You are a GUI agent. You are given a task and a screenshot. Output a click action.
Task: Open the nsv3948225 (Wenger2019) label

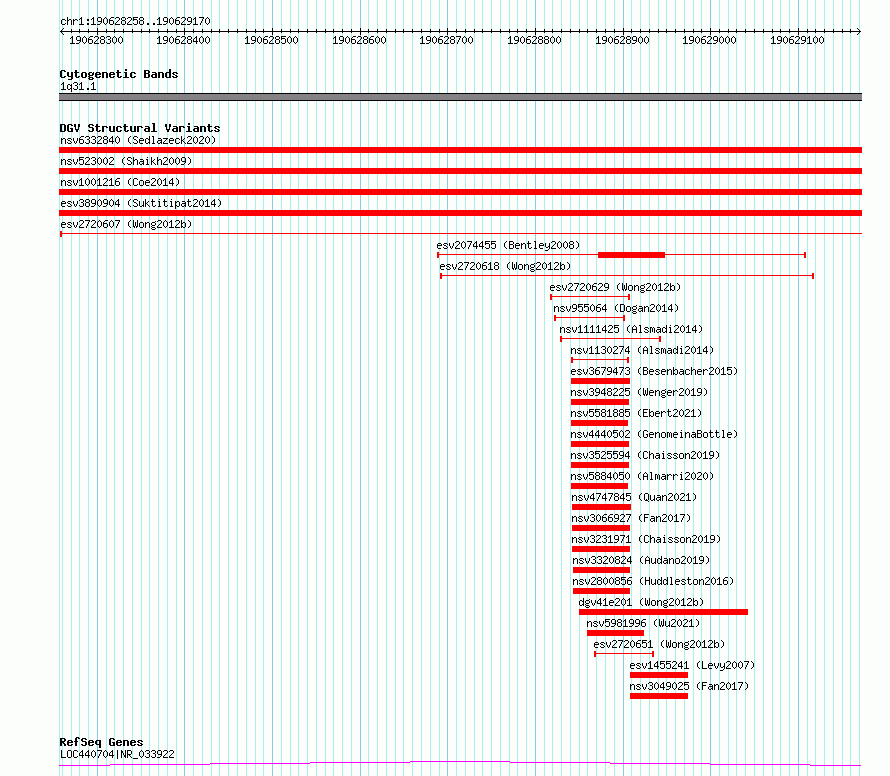click(639, 392)
